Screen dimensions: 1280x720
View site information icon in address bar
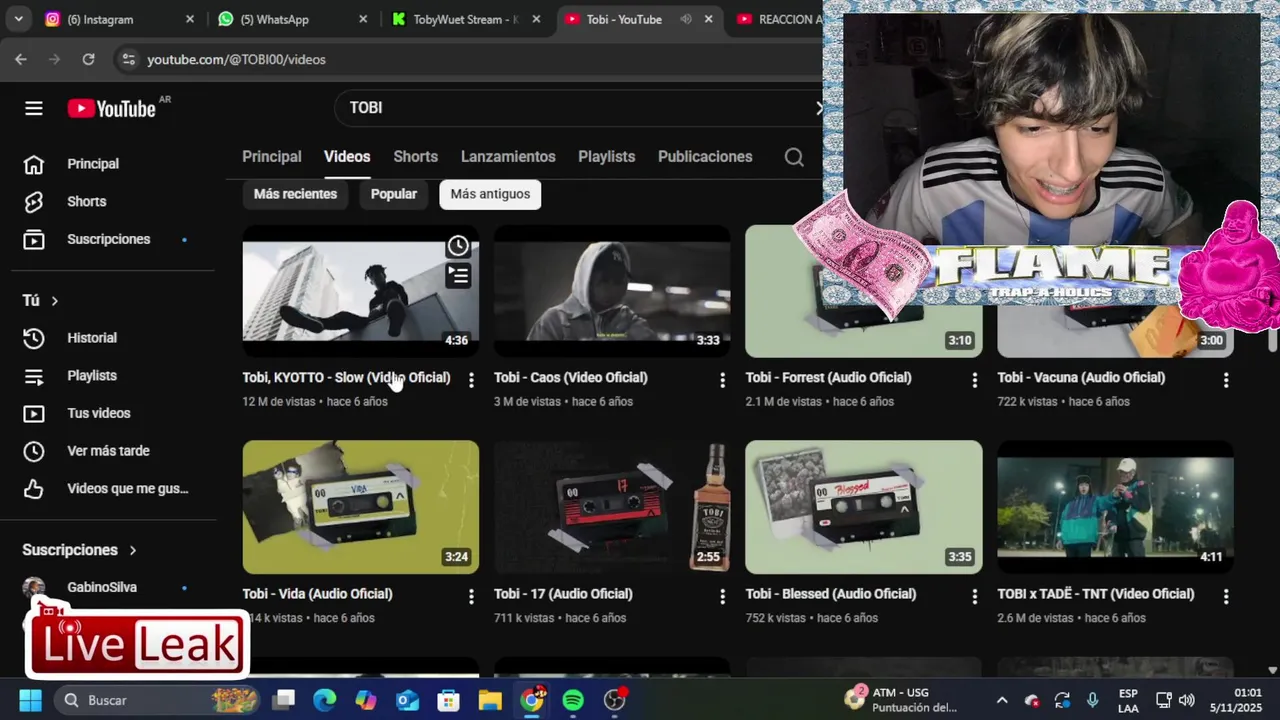pyautogui.click(x=128, y=59)
